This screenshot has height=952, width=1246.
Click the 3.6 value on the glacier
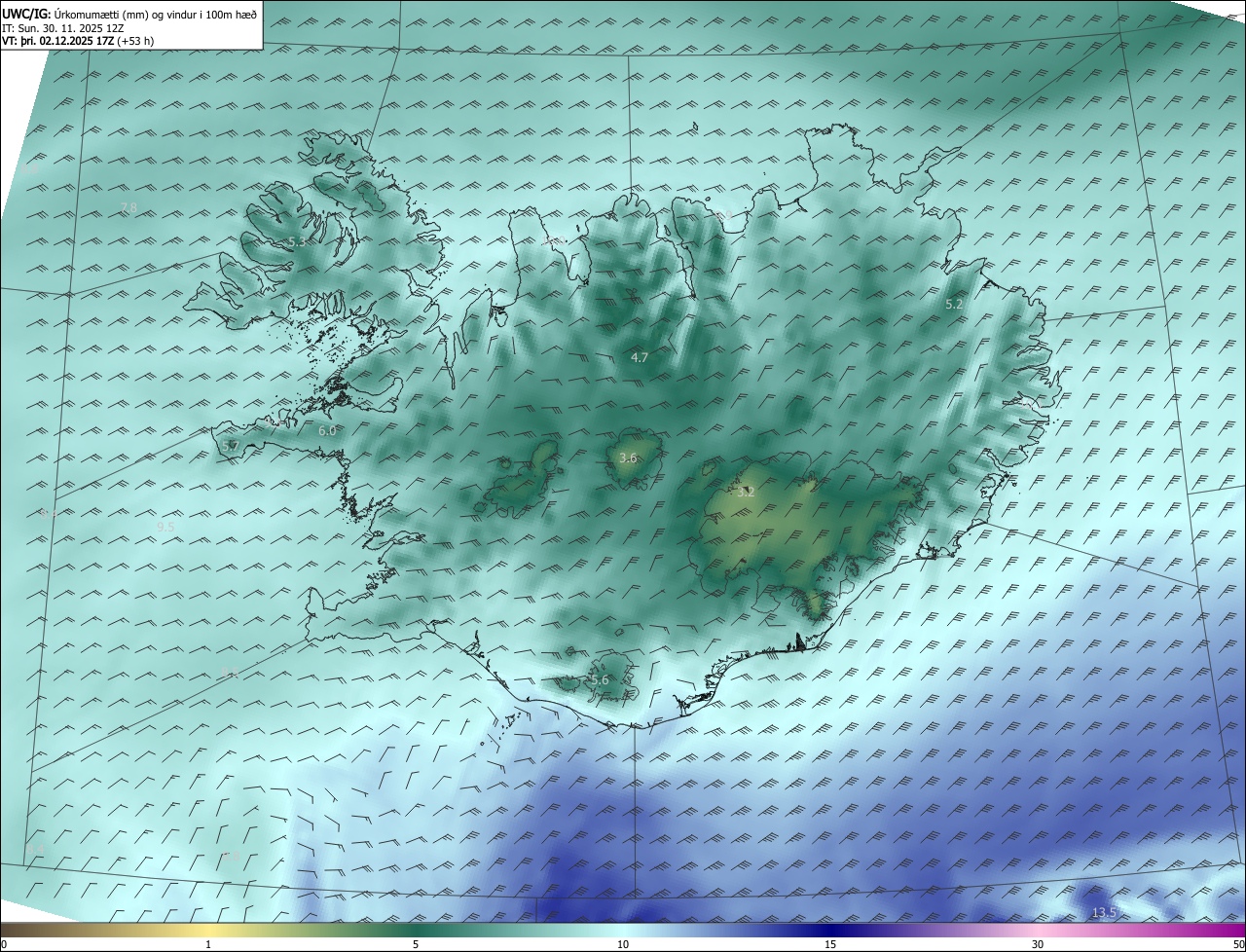628,458
